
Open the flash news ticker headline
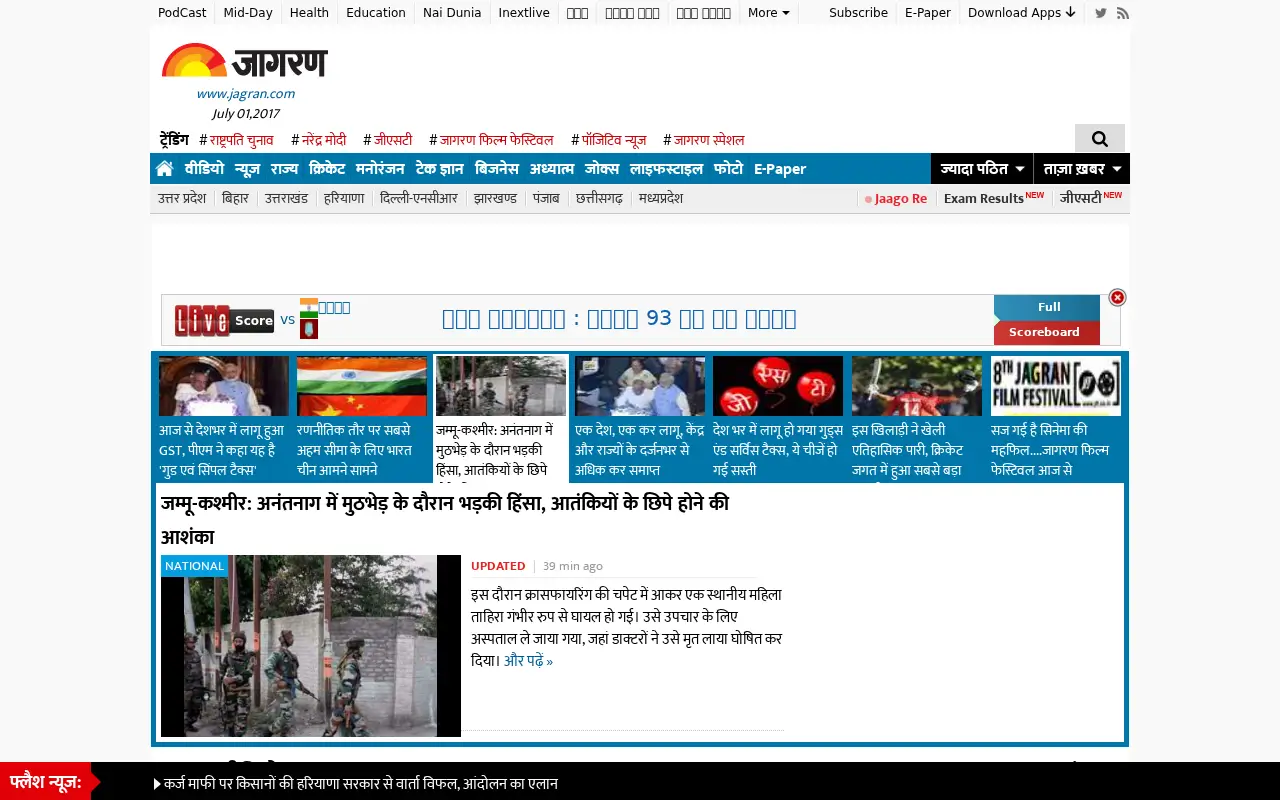pyautogui.click(x=360, y=784)
